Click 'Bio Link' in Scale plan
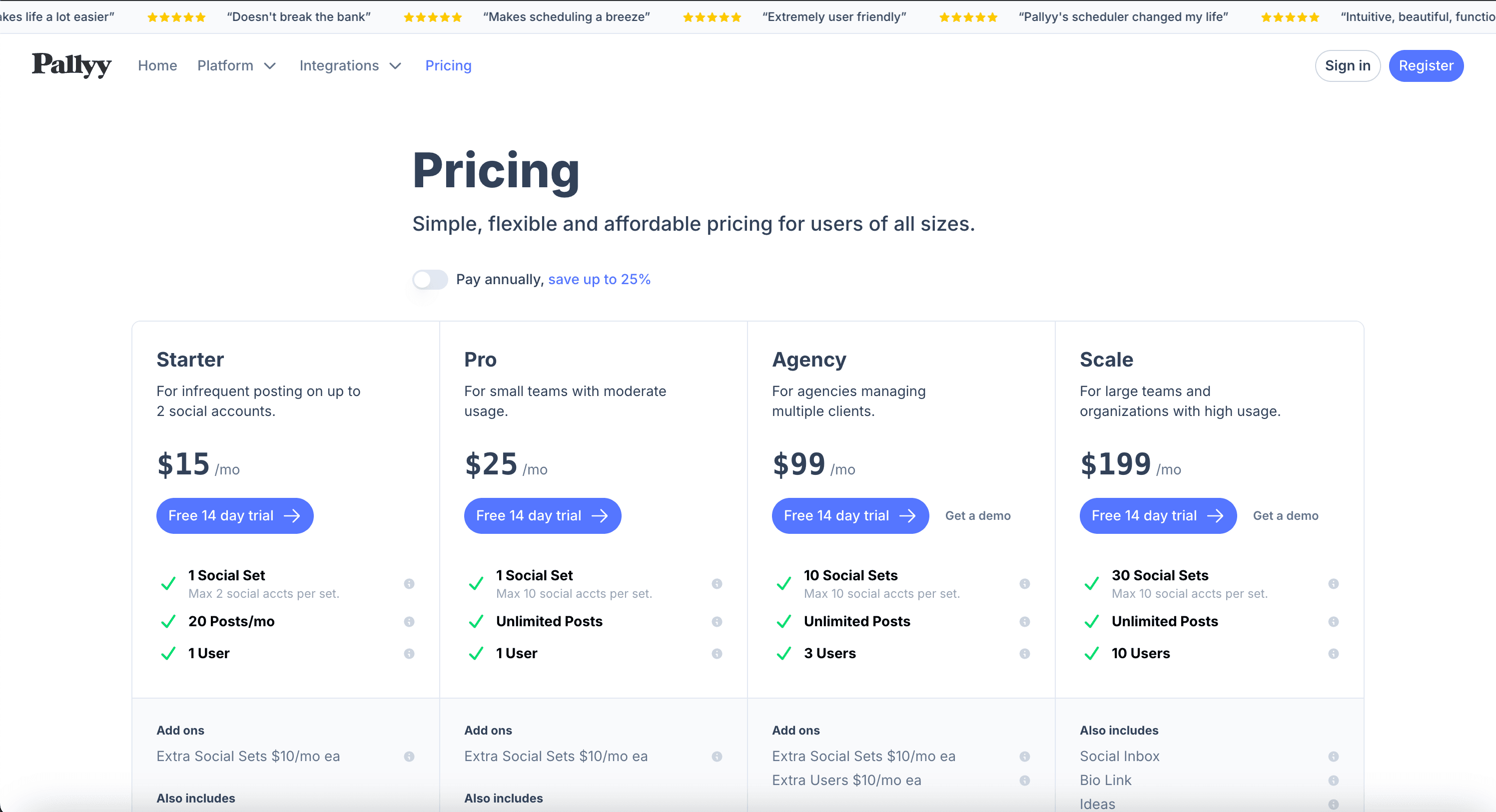The image size is (1496, 812). click(1106, 780)
